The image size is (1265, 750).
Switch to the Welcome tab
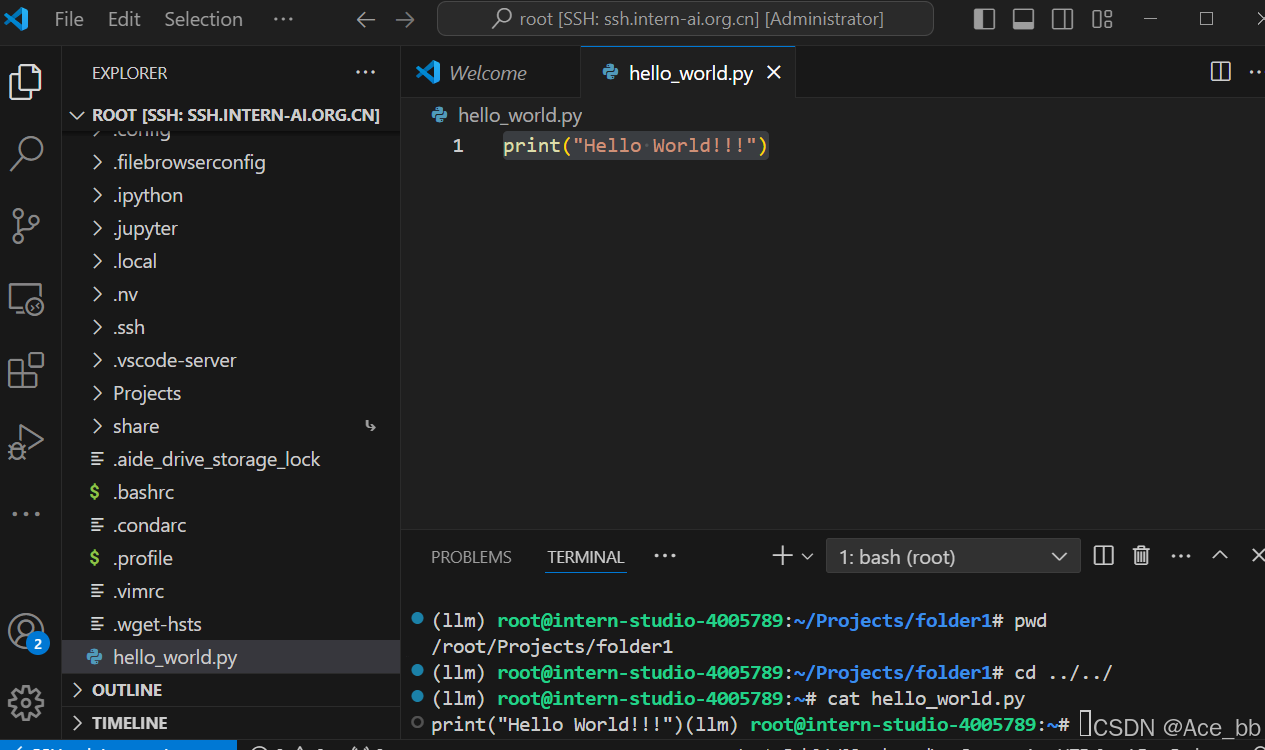click(490, 73)
